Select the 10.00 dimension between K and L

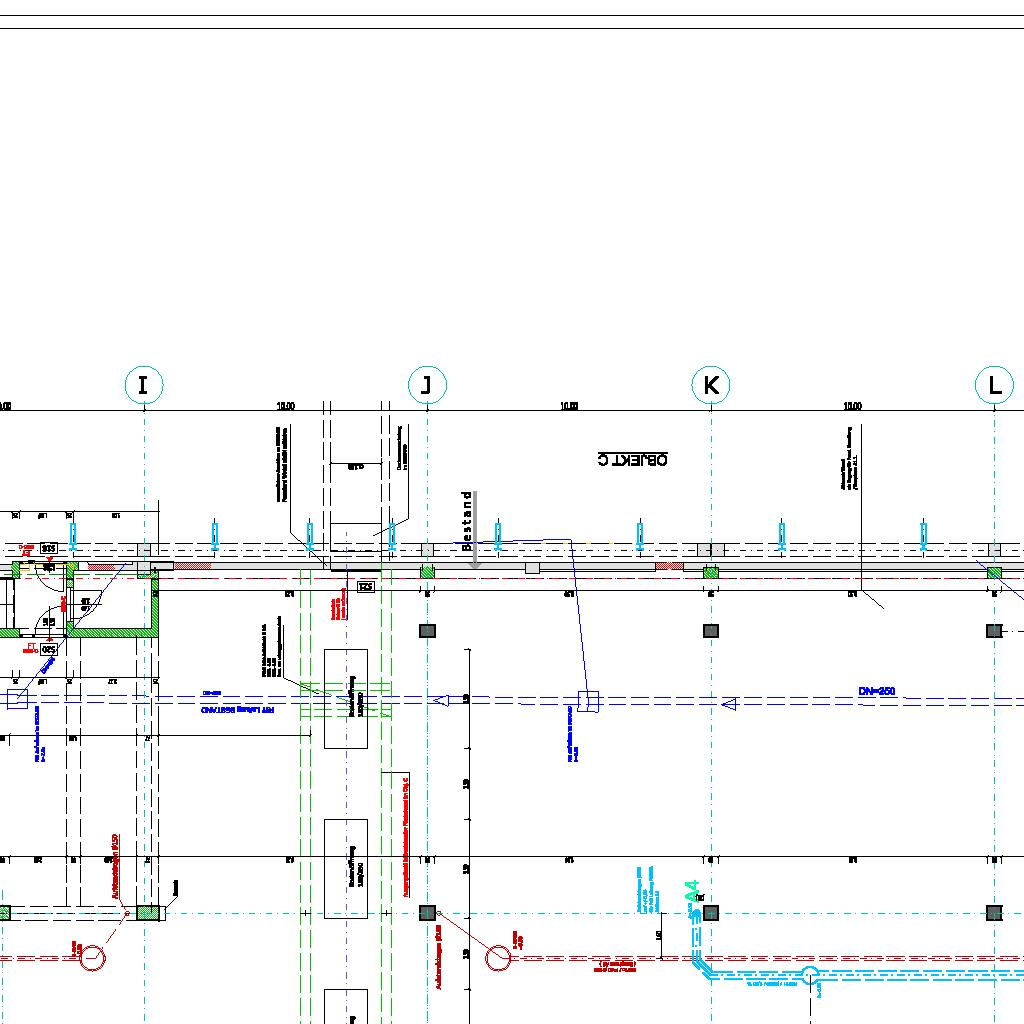[852, 406]
